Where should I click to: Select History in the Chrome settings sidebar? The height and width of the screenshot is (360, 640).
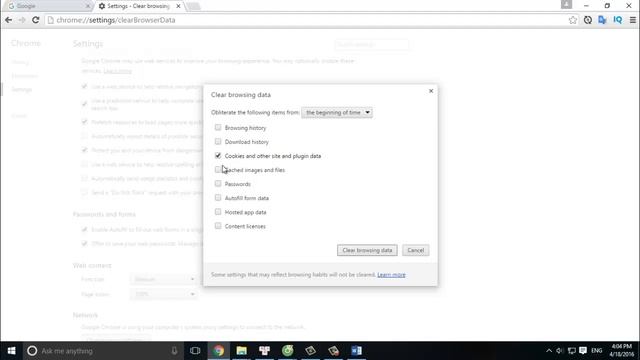point(20,62)
